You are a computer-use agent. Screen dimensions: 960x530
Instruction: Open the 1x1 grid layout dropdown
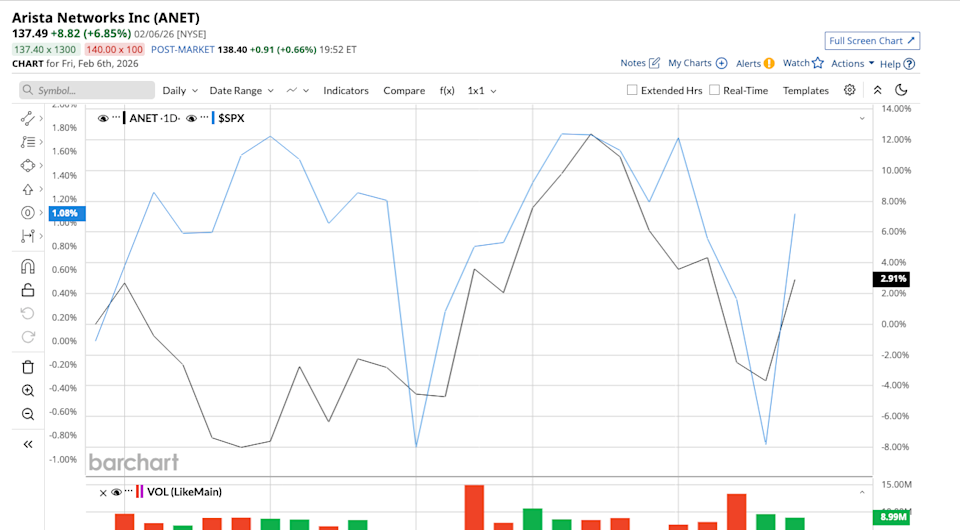pos(482,91)
